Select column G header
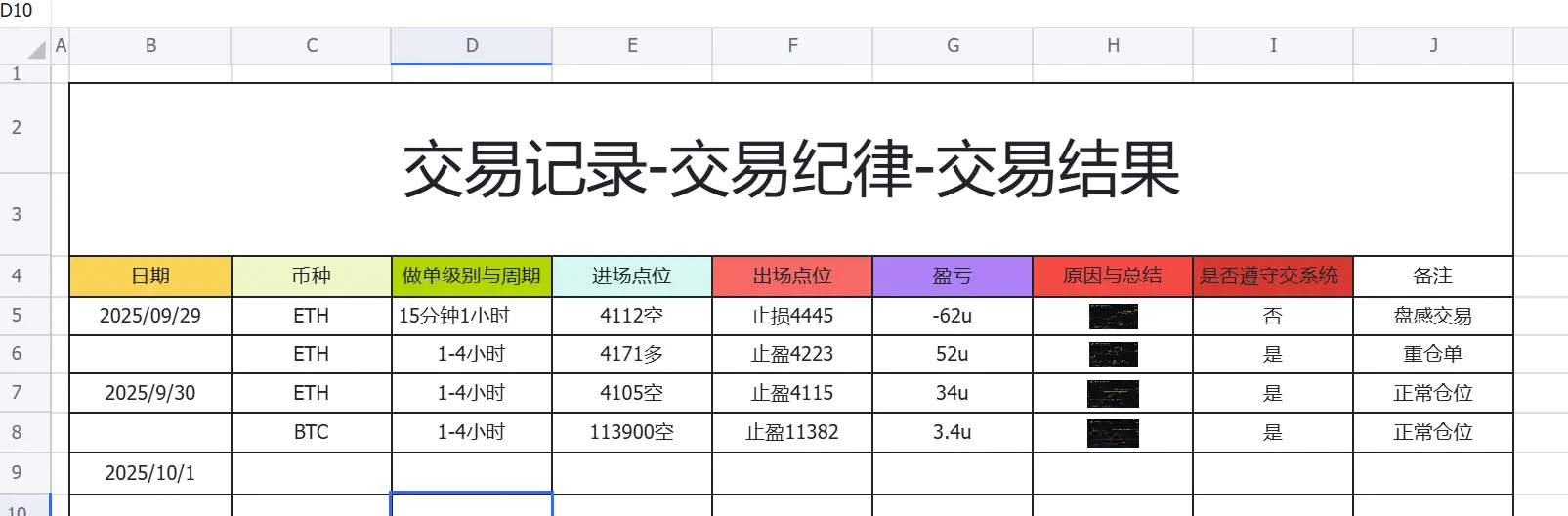Screen dimensions: 1568x516 [953, 45]
